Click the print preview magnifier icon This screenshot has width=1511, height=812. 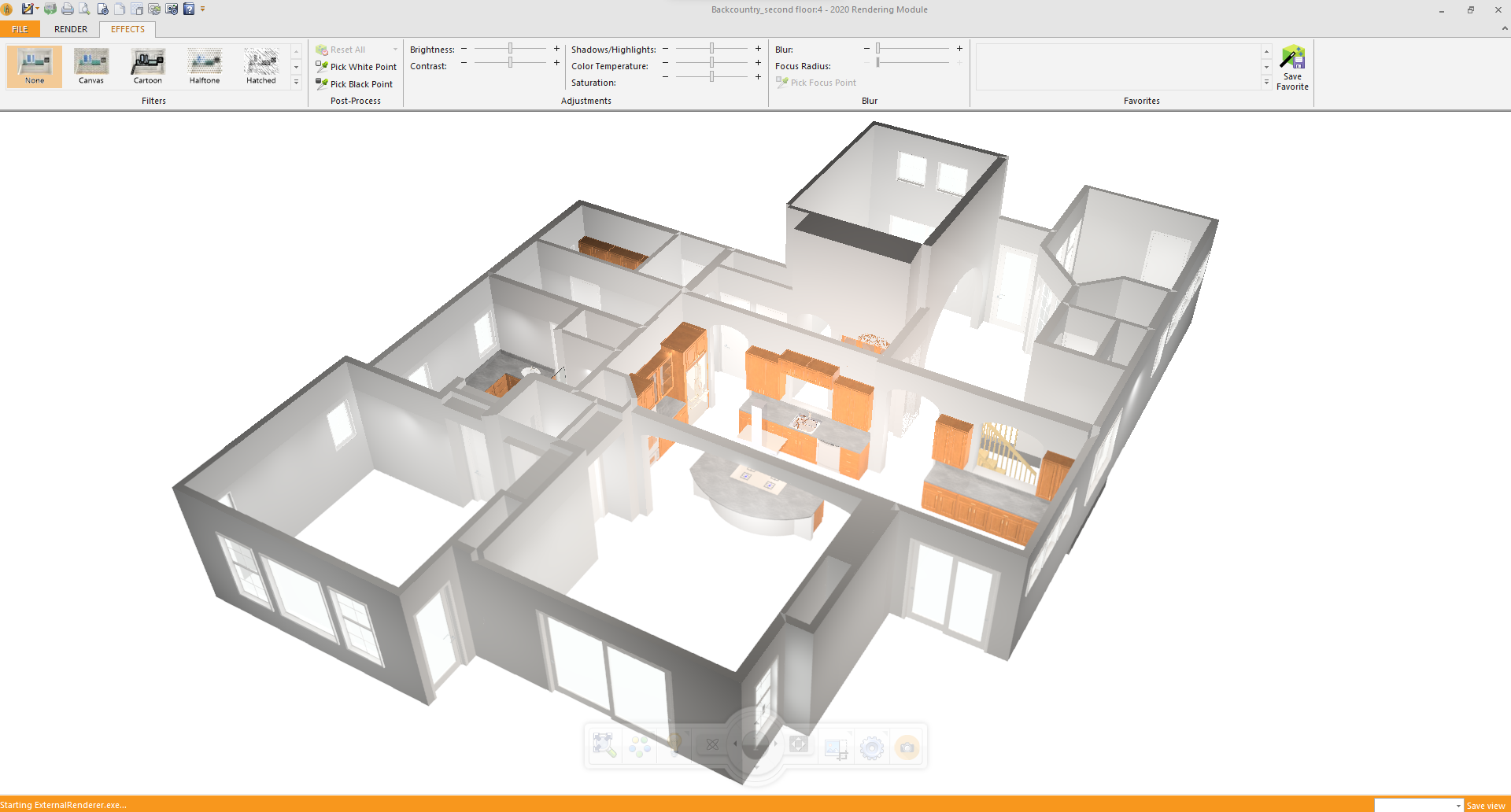[84, 9]
